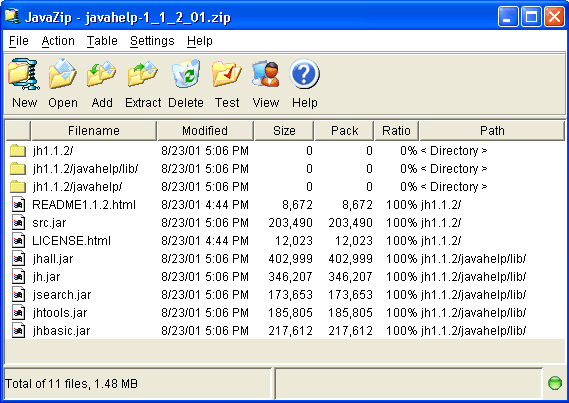Sort by the Path column header

tap(492, 131)
